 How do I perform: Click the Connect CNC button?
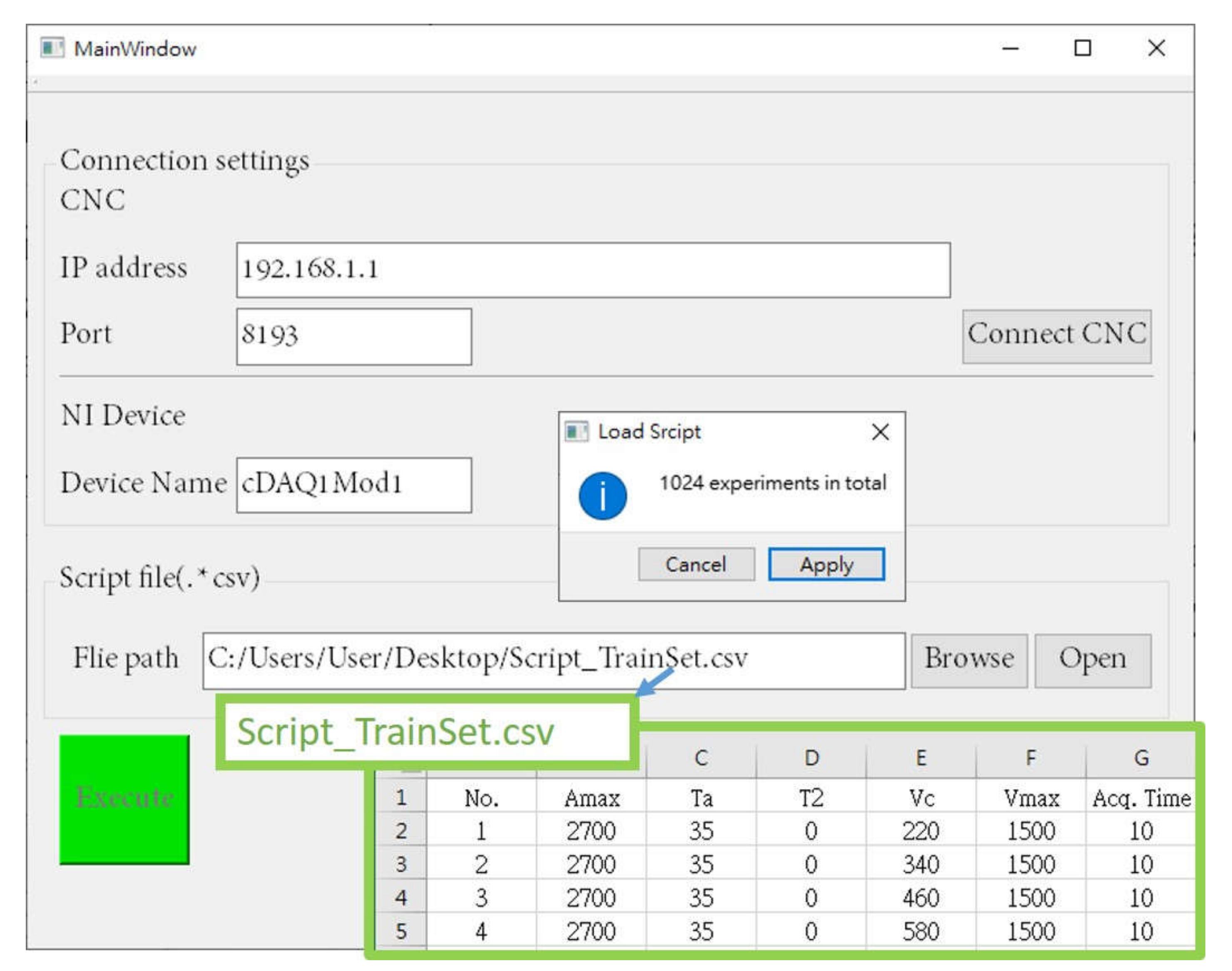(x=1056, y=336)
